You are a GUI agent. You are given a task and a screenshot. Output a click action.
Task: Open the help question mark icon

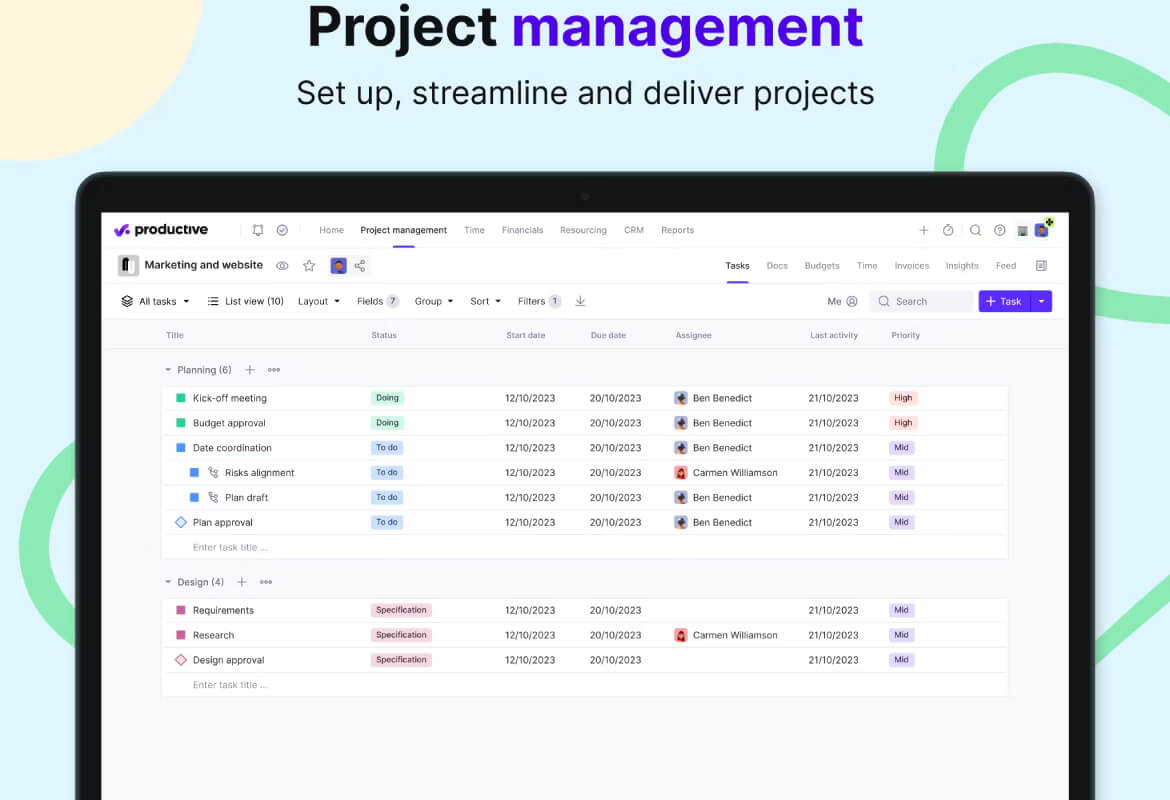tap(1000, 230)
